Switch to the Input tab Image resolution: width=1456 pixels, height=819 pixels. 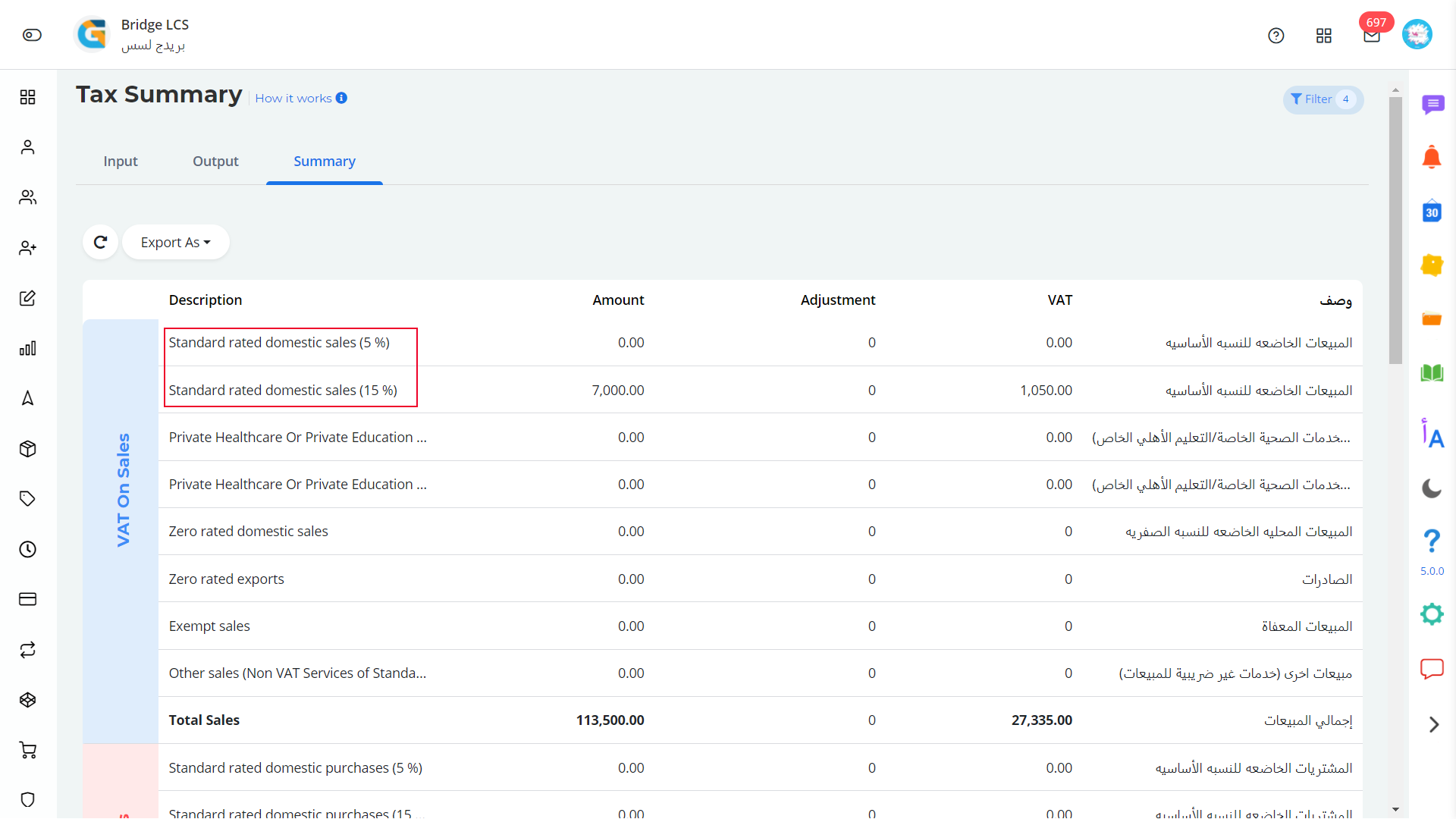[119, 161]
